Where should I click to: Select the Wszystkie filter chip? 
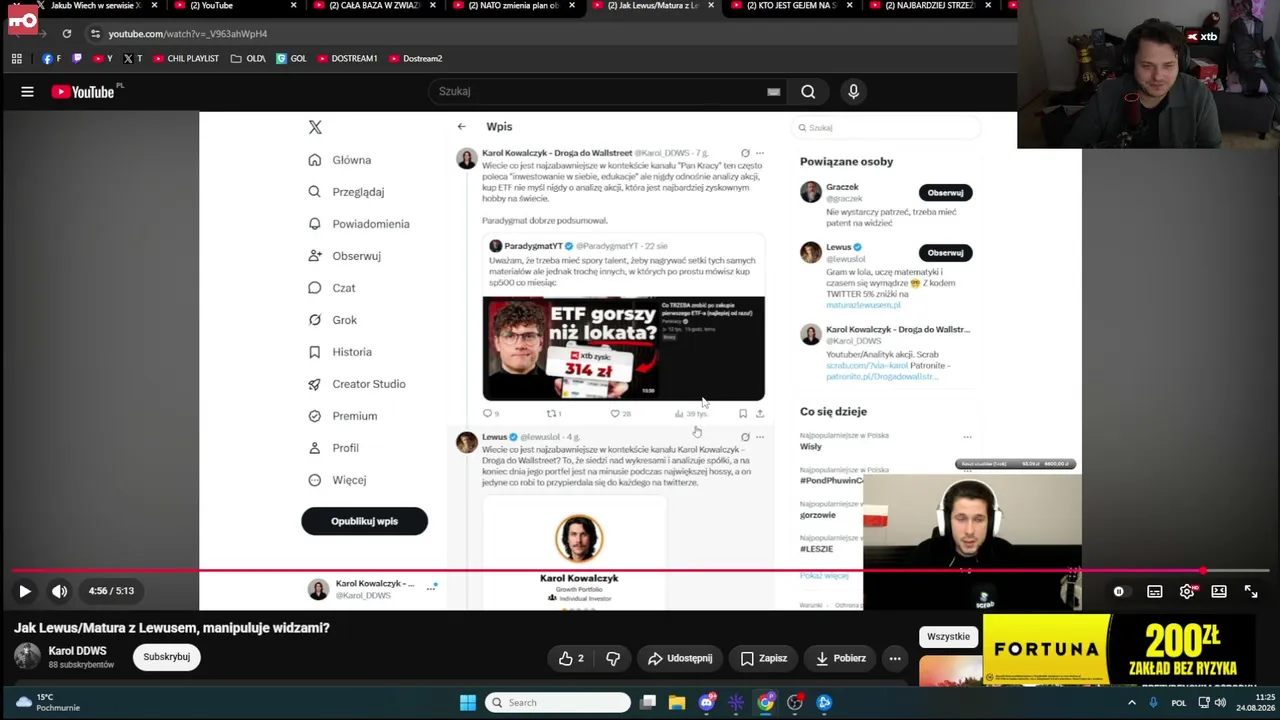point(948,637)
